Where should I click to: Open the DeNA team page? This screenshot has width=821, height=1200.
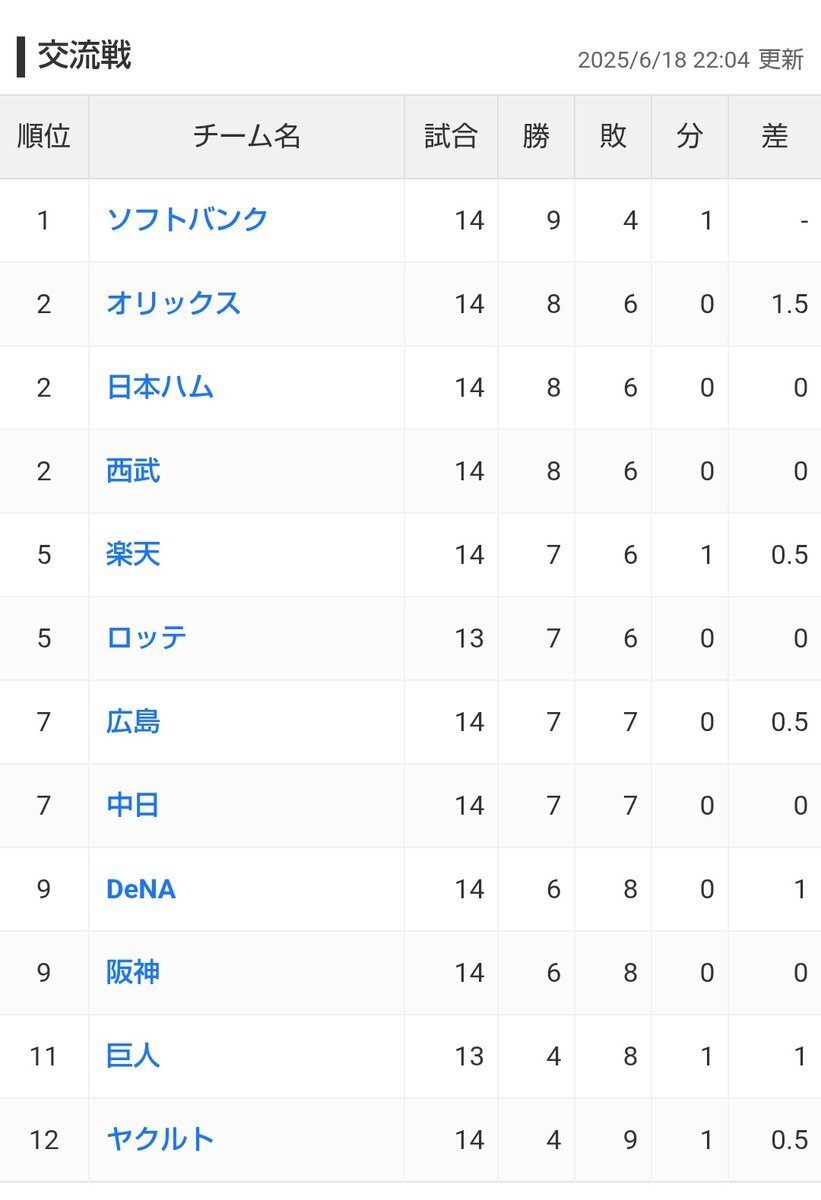tap(141, 889)
